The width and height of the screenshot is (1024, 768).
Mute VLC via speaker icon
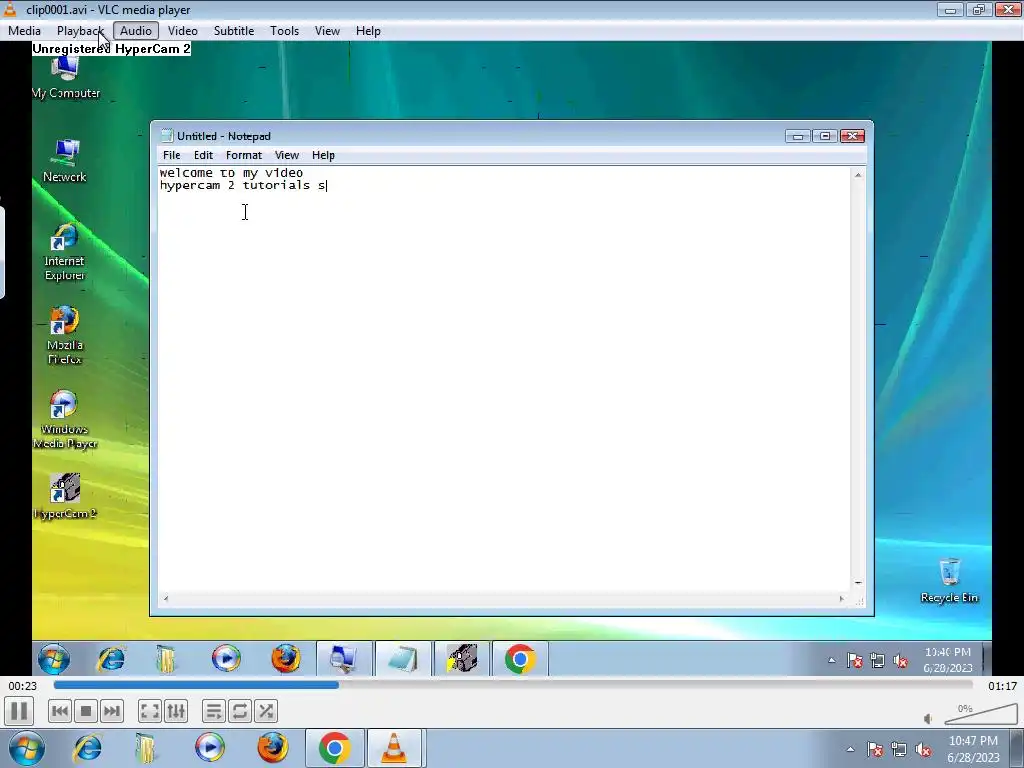coord(928,719)
